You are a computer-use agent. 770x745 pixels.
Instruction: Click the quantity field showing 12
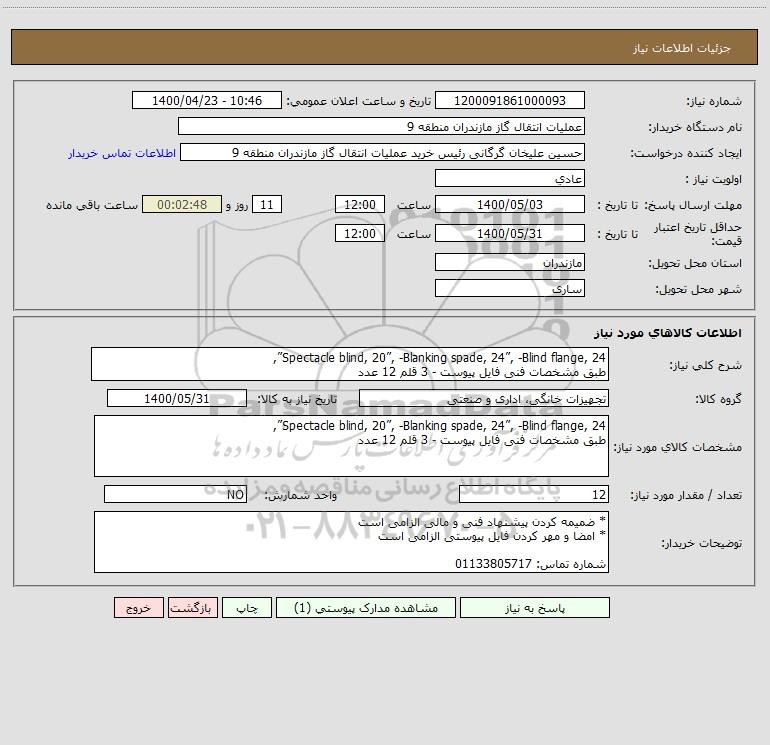[x=534, y=495]
